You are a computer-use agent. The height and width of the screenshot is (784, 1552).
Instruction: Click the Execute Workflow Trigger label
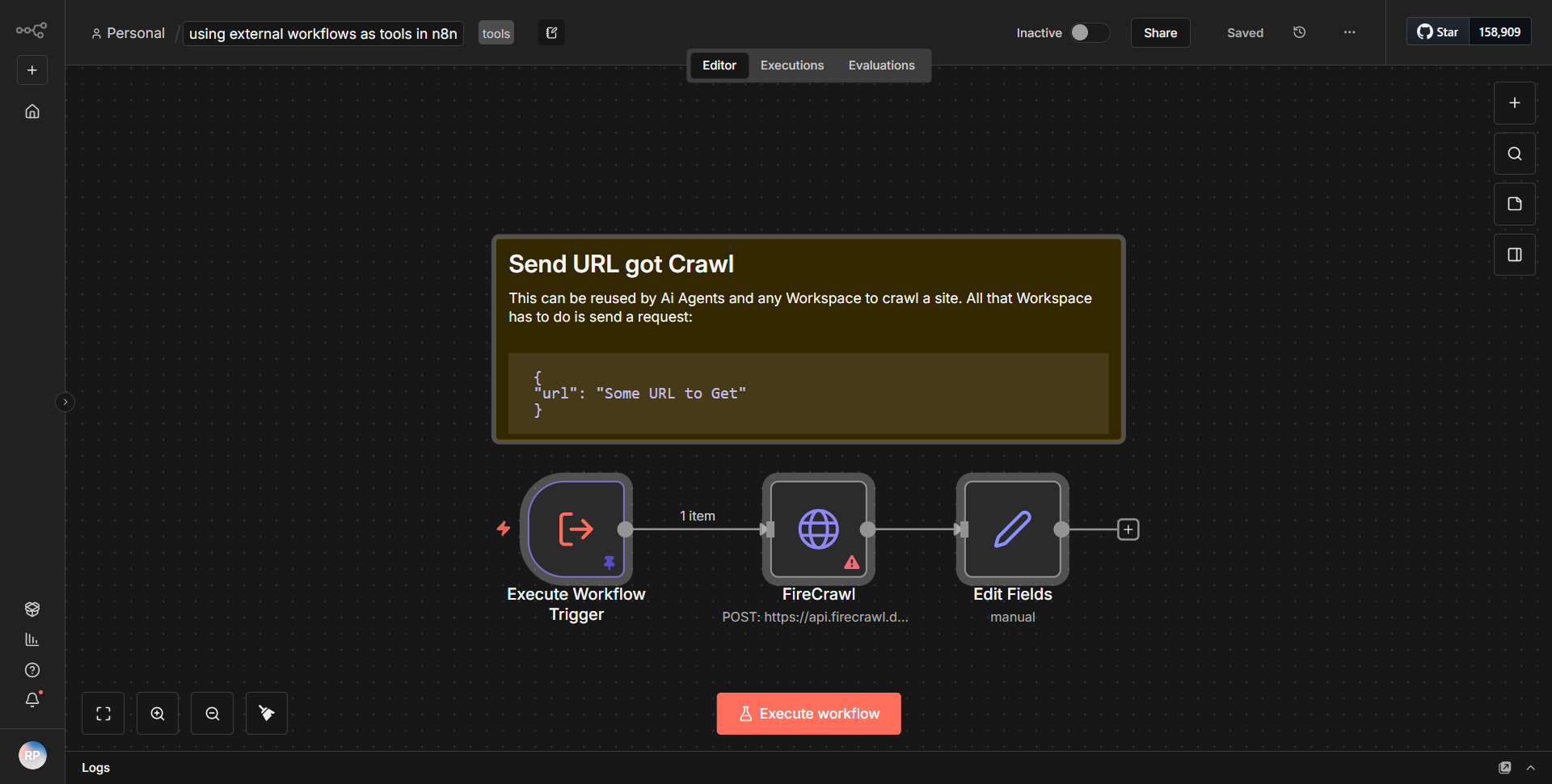click(576, 604)
